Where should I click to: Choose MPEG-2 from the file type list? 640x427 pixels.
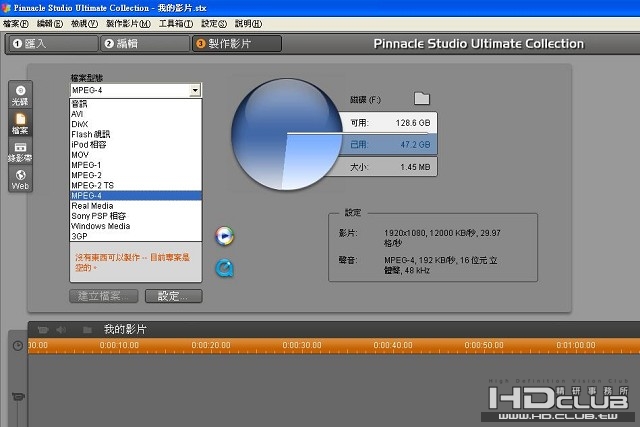(136, 175)
